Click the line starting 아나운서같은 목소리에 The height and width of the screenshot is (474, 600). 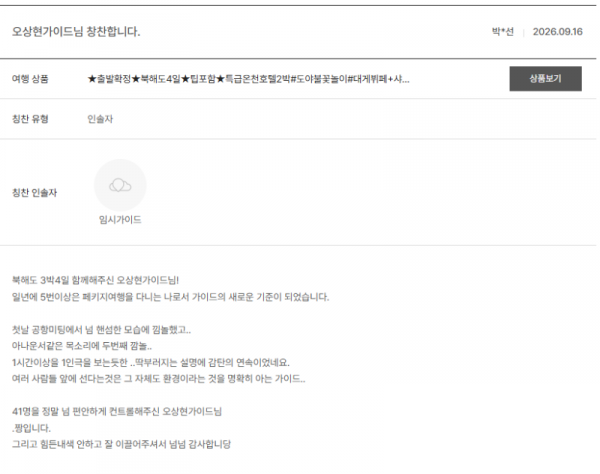click(82, 346)
